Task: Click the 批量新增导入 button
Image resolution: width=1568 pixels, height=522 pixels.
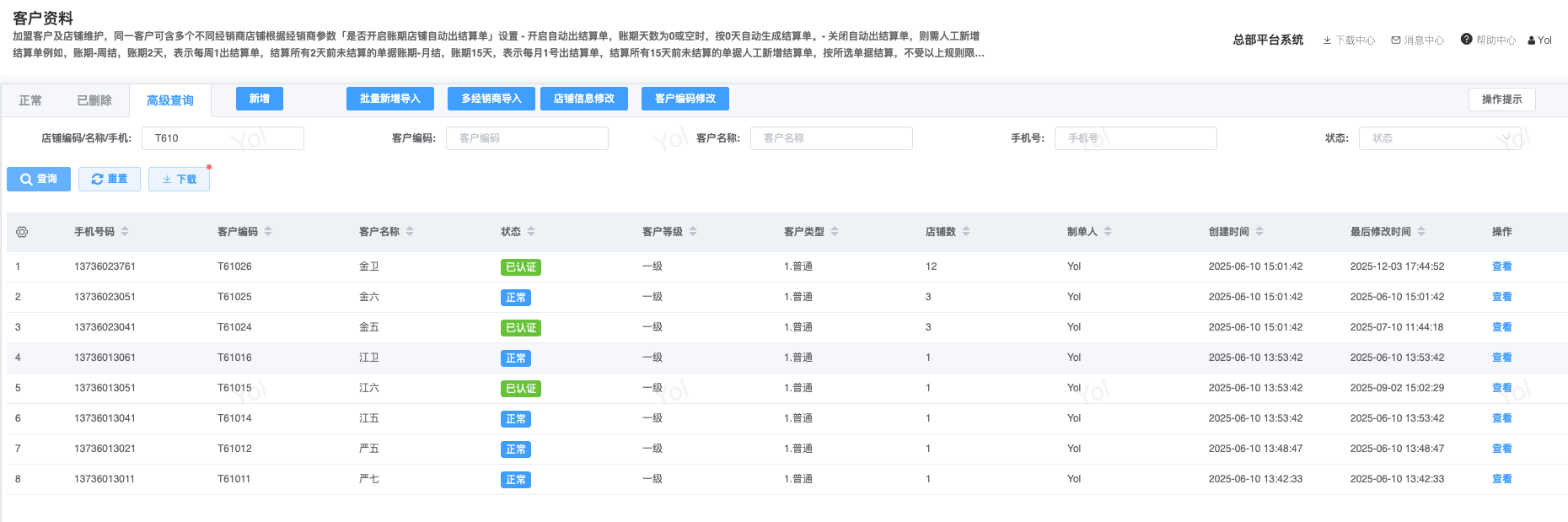Action: pyautogui.click(x=389, y=99)
